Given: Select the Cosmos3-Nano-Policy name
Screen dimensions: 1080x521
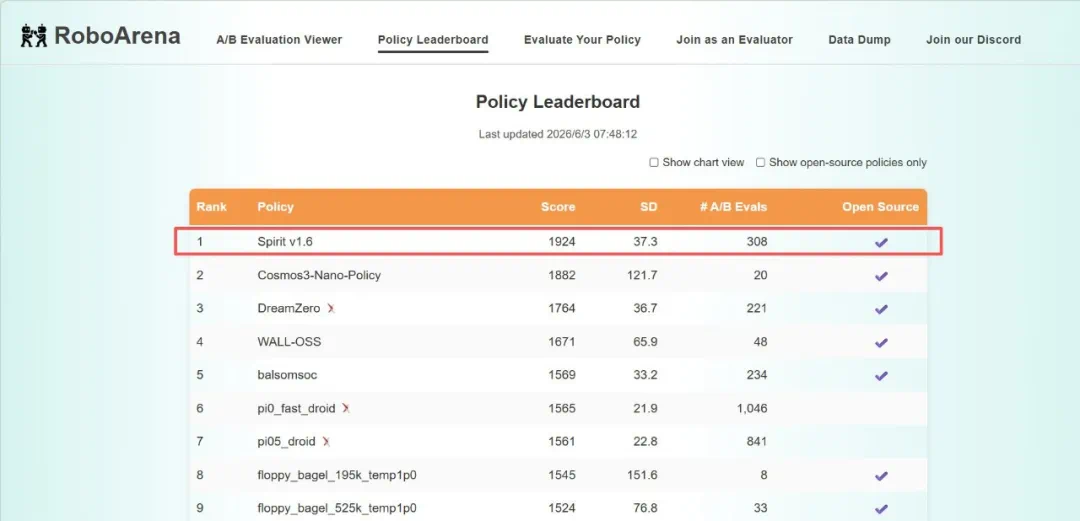Looking at the screenshot, I should coord(319,275).
